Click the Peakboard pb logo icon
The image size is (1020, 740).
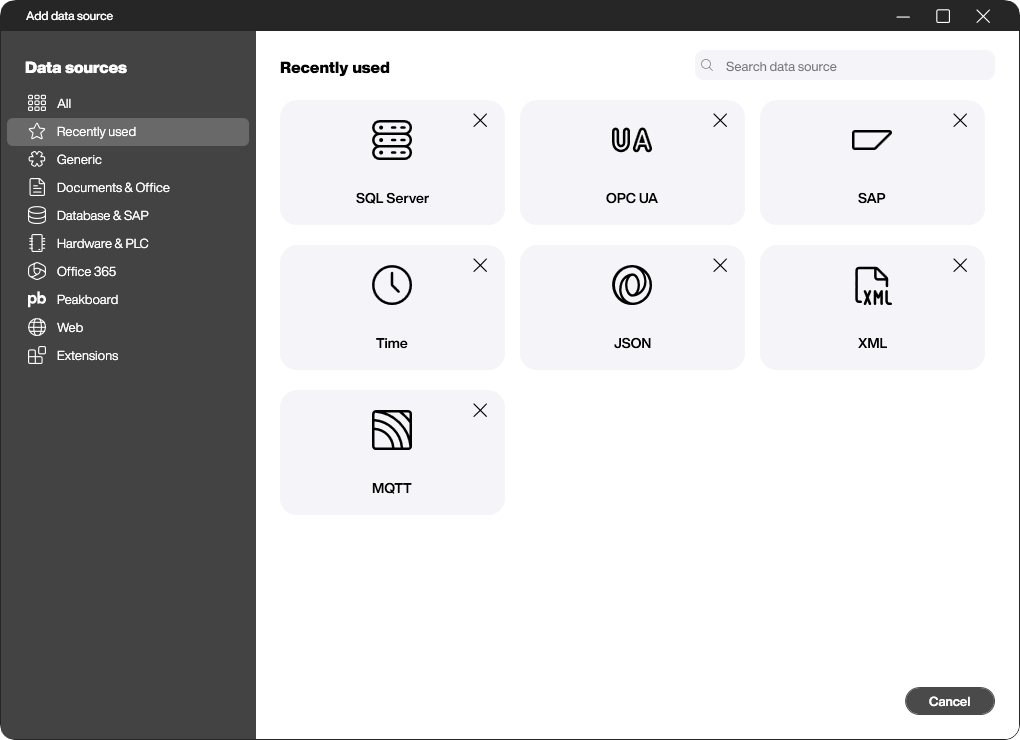point(36,299)
